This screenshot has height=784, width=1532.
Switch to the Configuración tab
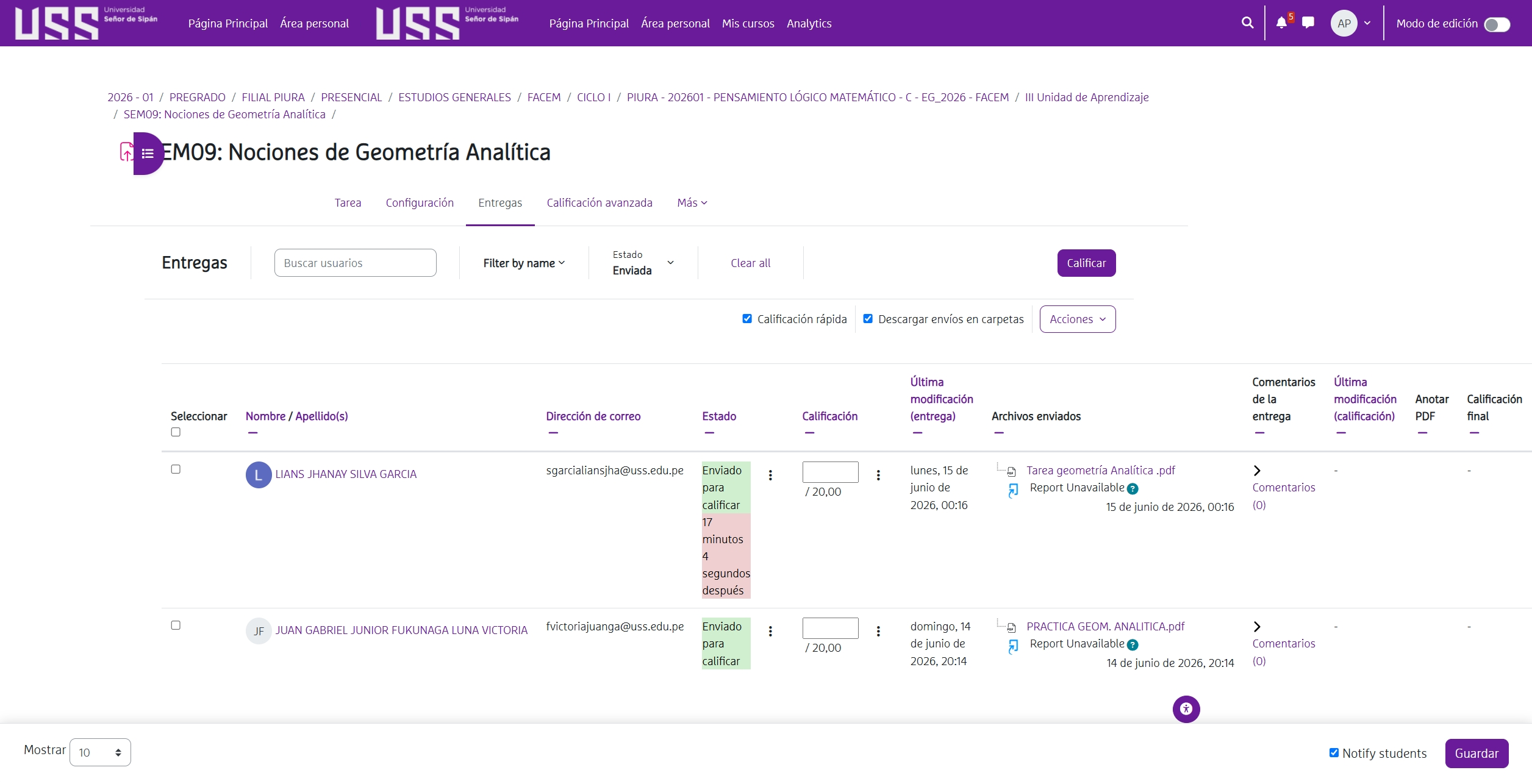[x=420, y=203]
